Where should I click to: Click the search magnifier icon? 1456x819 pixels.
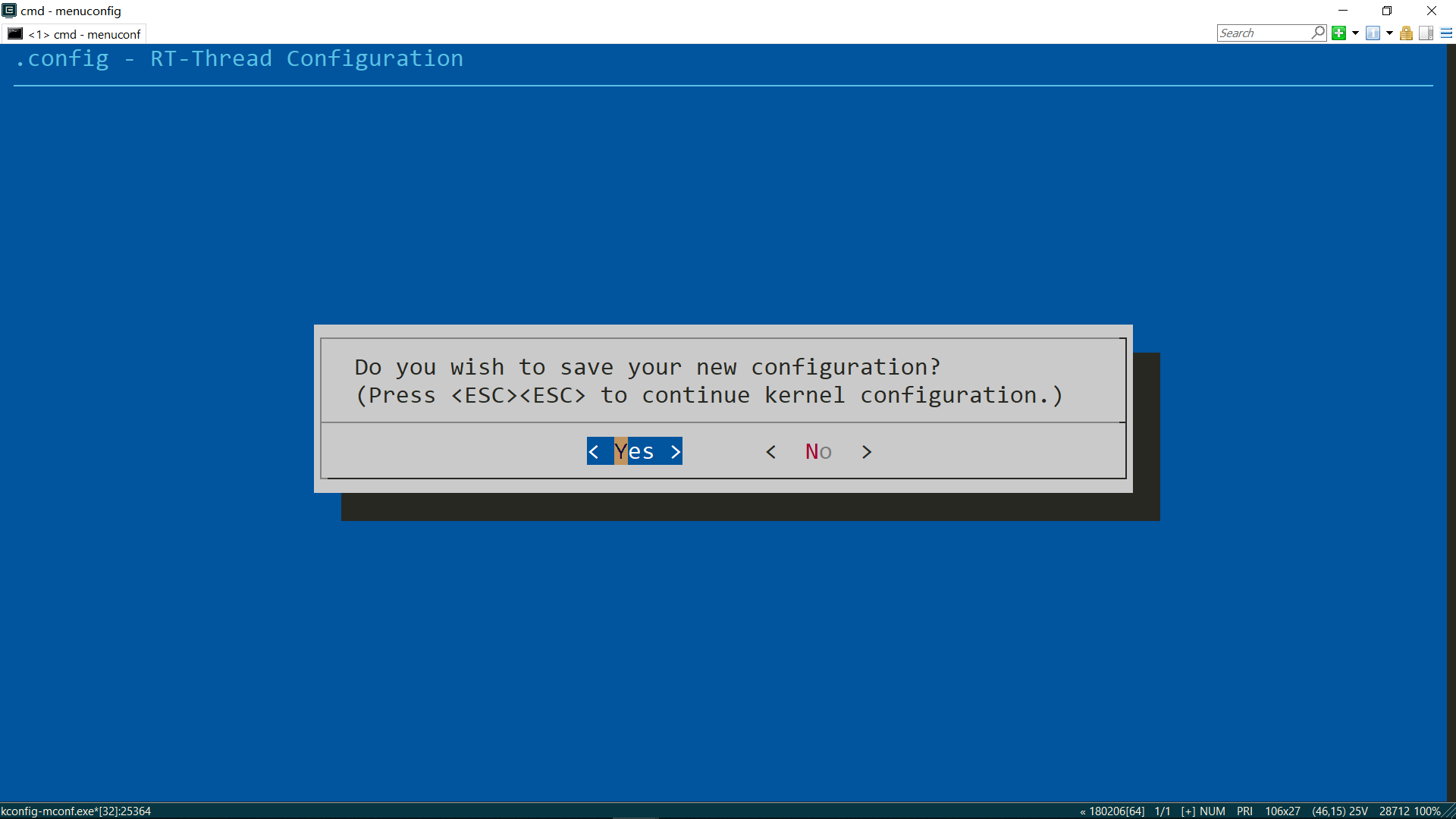1318,33
